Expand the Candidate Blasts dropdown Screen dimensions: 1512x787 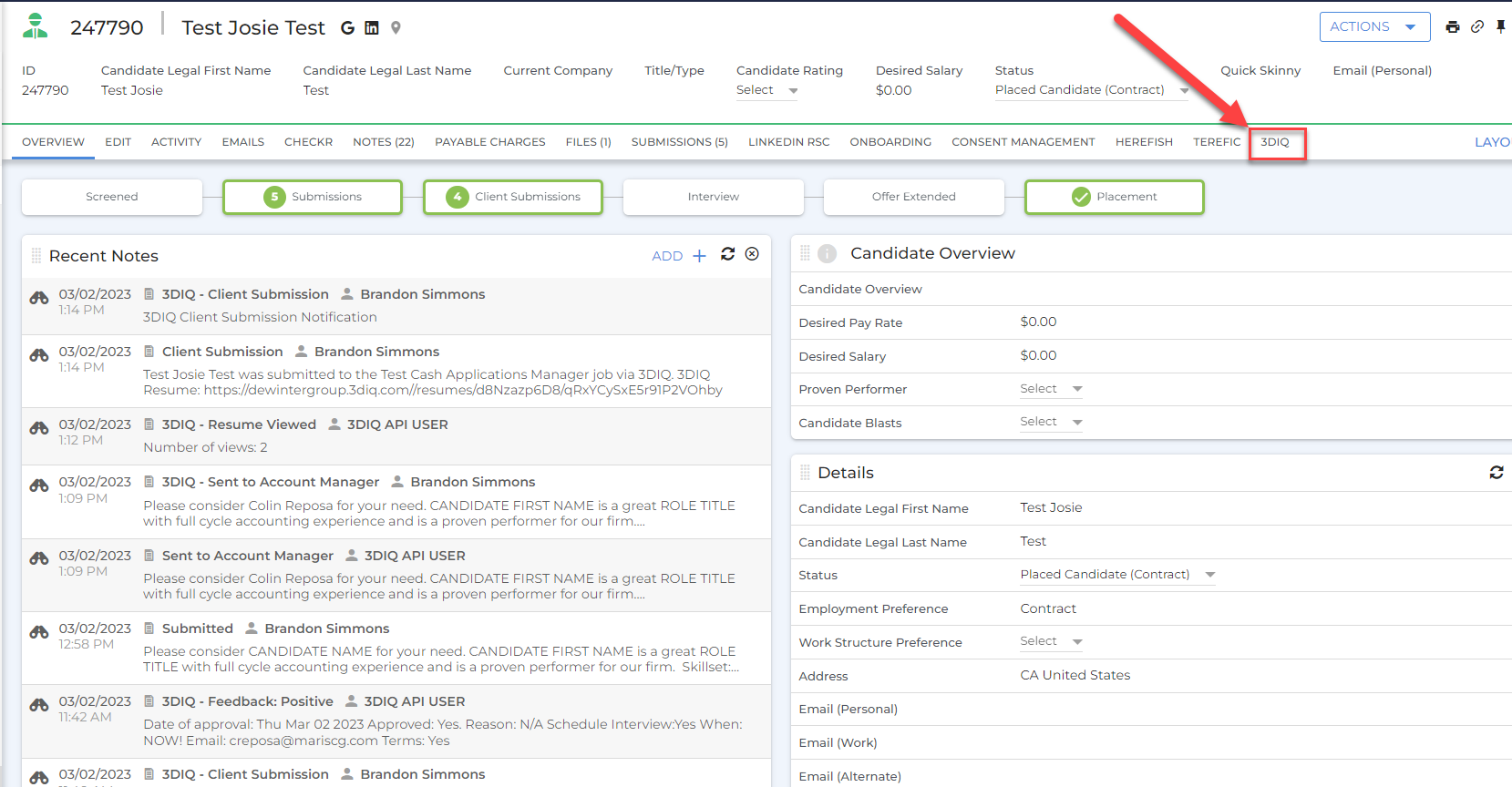pyautogui.click(x=1051, y=422)
